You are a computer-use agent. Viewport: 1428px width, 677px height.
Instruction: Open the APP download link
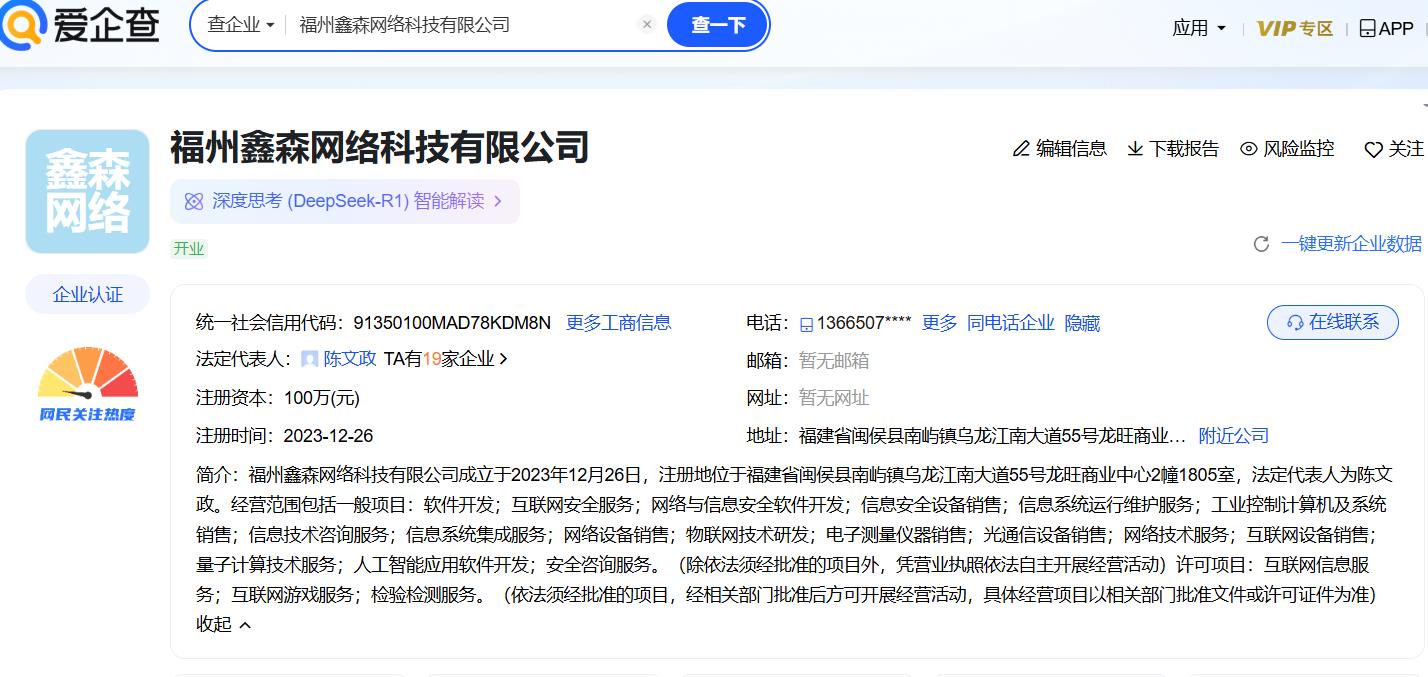[x=1386, y=28]
